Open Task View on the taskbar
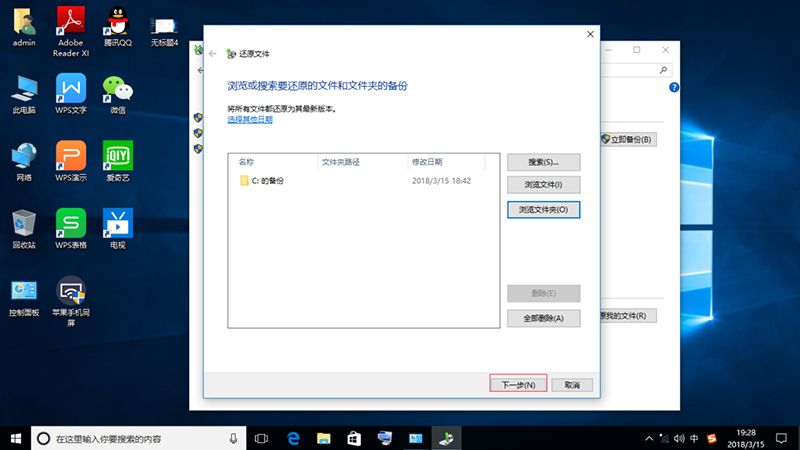This screenshot has height=450, width=800. coord(261,438)
